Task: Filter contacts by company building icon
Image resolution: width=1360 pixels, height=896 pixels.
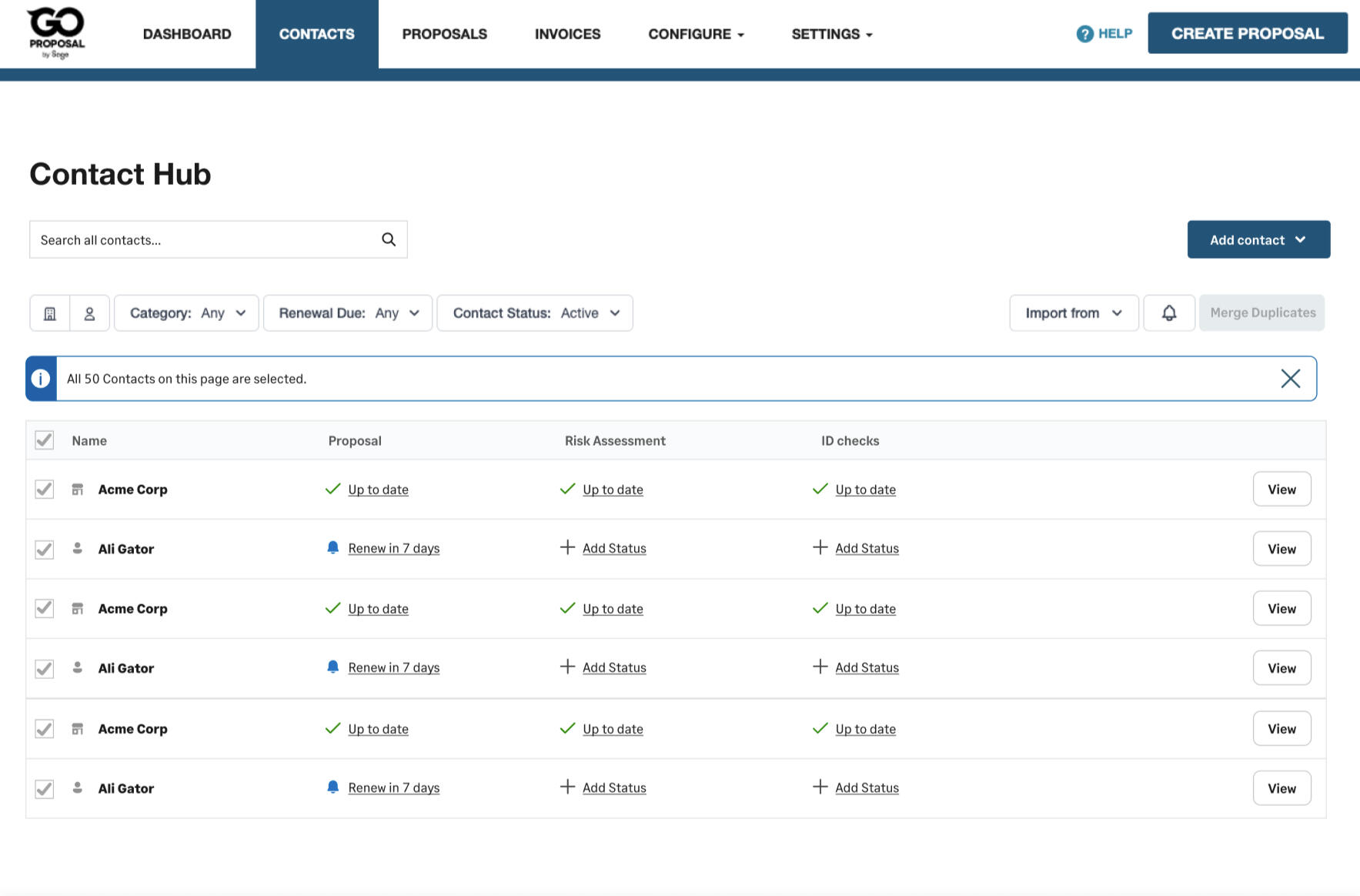Action: pos(50,313)
